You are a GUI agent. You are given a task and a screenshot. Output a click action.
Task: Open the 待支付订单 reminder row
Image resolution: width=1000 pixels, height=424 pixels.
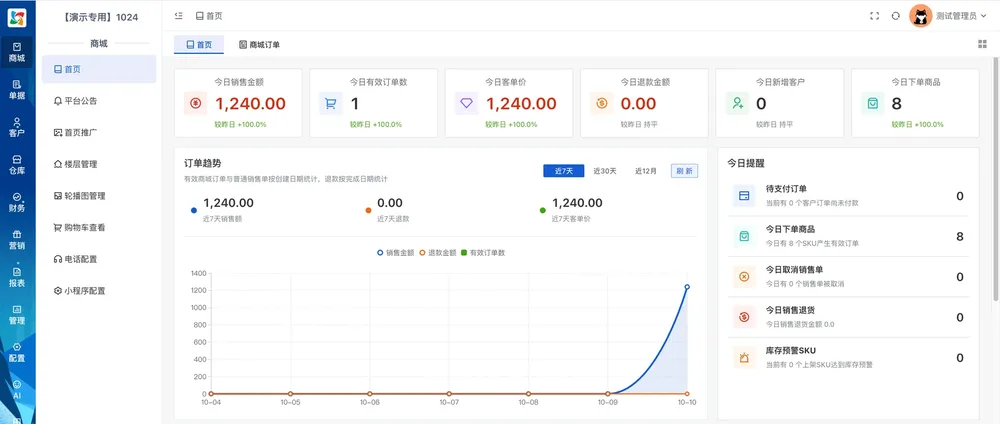click(x=848, y=196)
